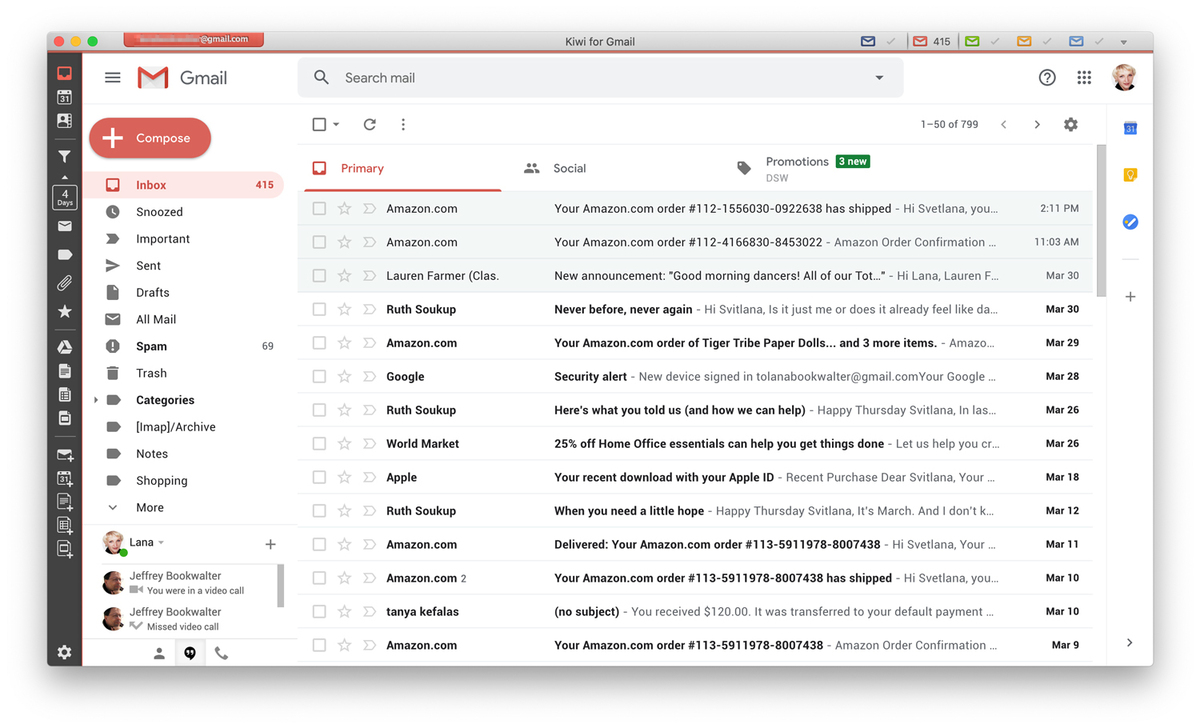Open the Google account avatar
Screen dimensions: 1200x728
point(1125,77)
